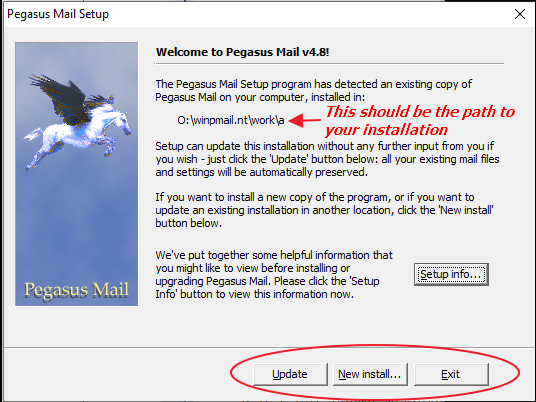Click the Update button
The image size is (536, 402).
tap(290, 374)
